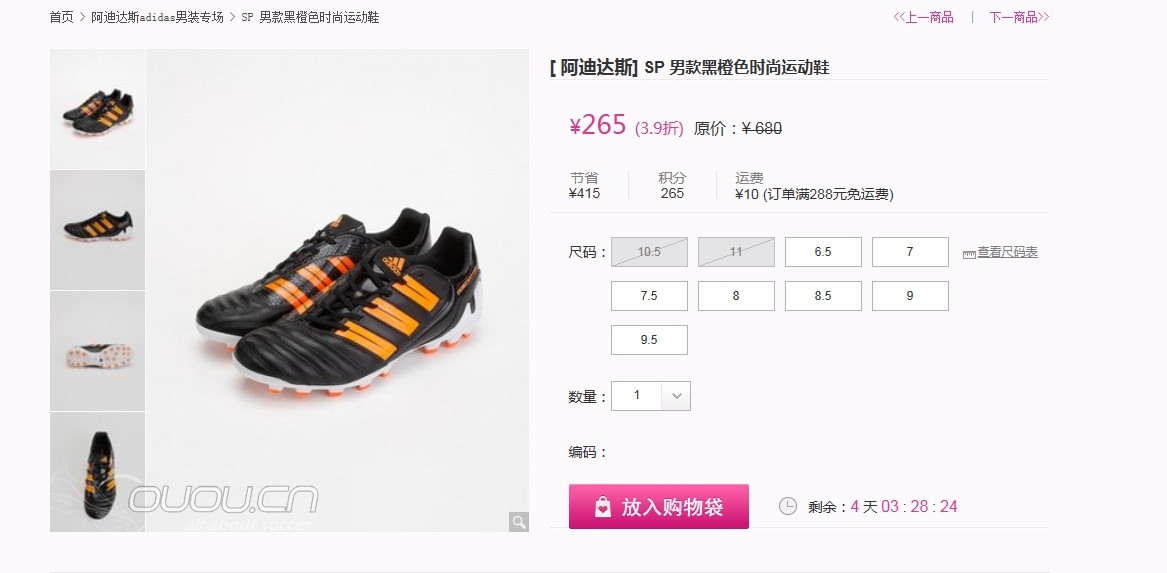Screen dimensions: 1167x573
Task: Click the shopping bag icon on pink button
Action: [603, 507]
